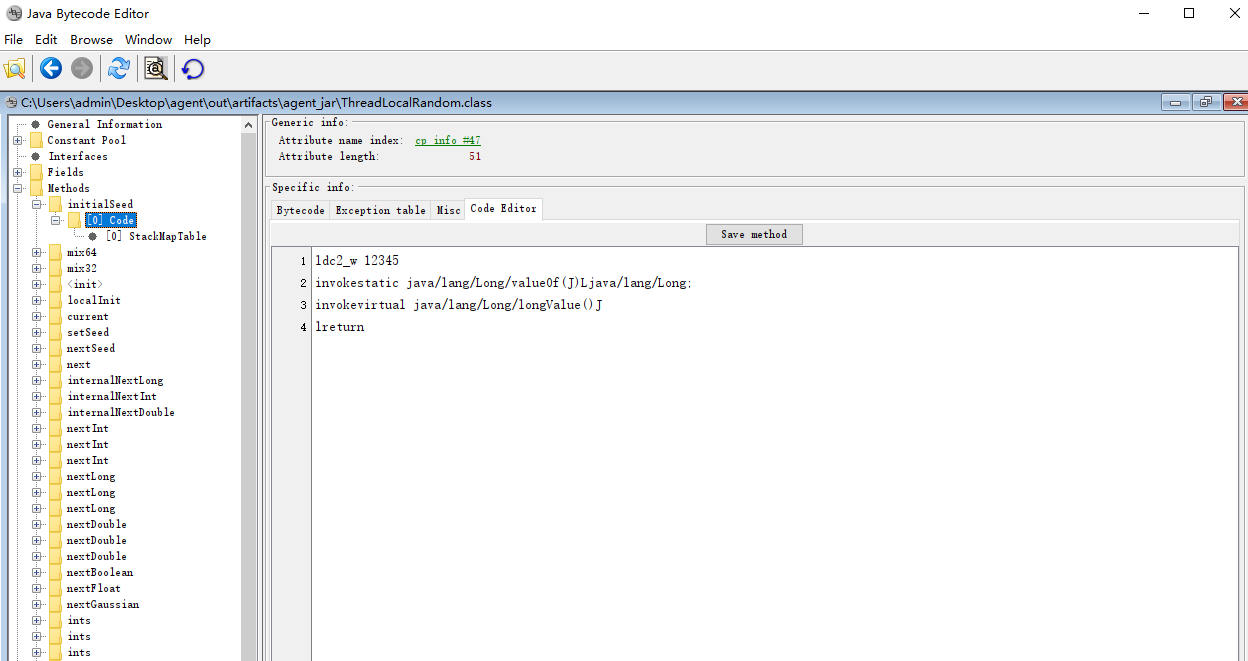
Task: Click the blue circular undo arrow icon
Action: click(193, 68)
